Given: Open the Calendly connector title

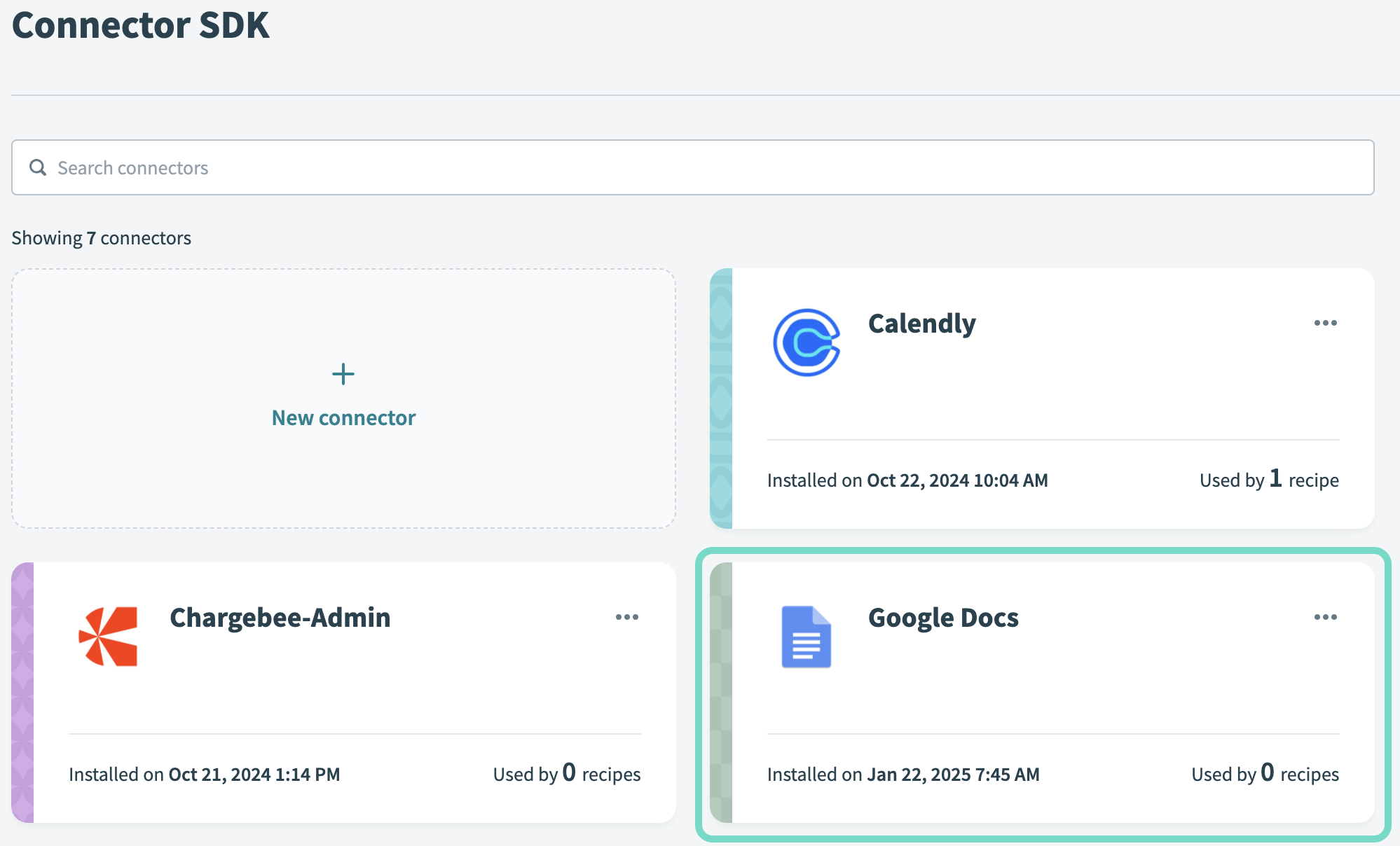Looking at the screenshot, I should (921, 324).
